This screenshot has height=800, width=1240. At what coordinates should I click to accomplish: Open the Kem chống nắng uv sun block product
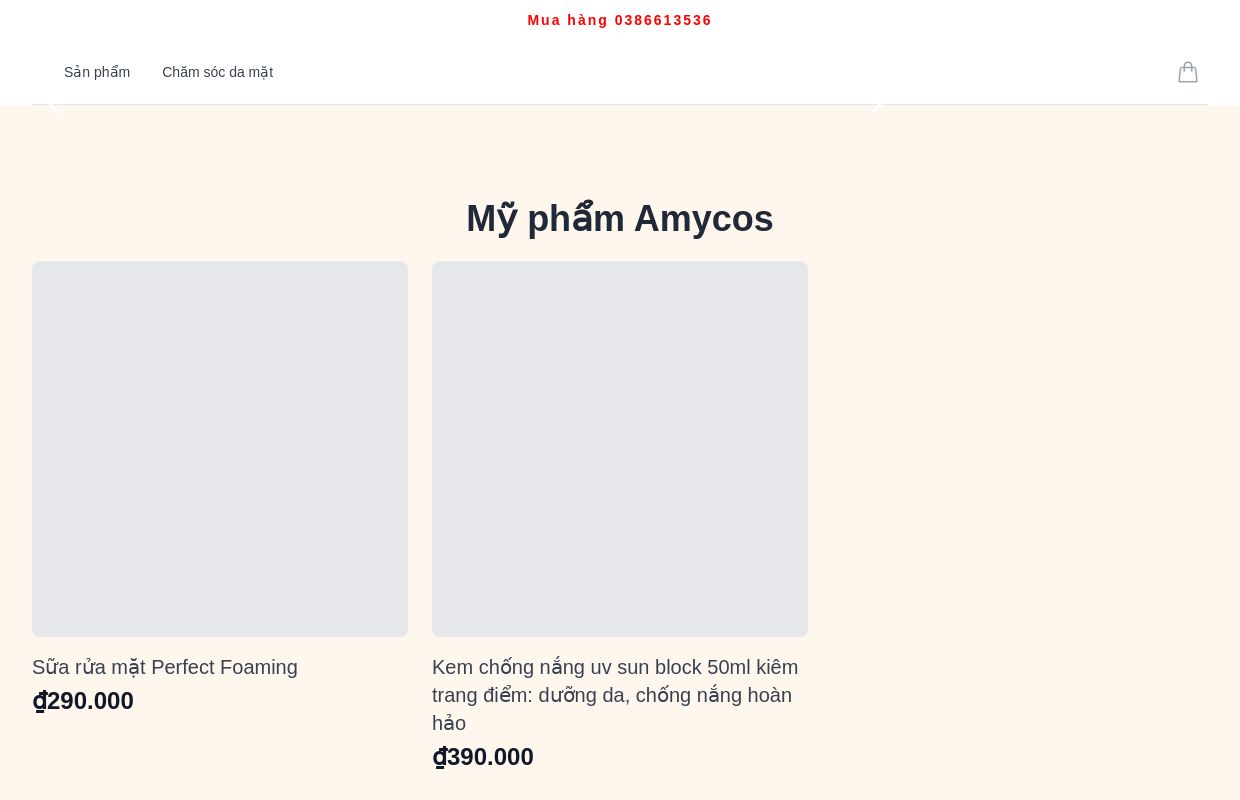pyautogui.click(x=615, y=695)
